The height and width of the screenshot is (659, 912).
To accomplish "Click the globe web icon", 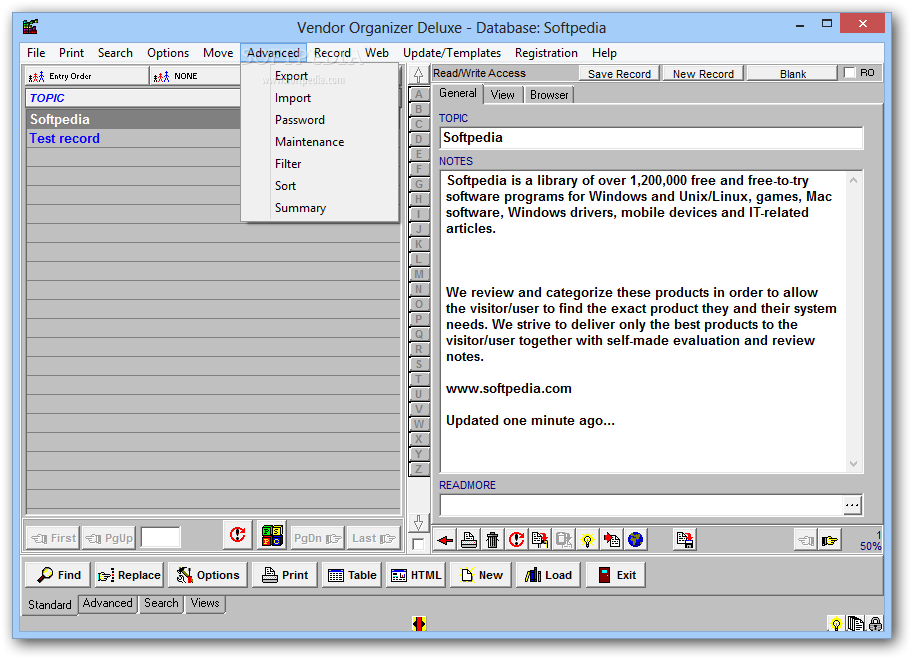I will 635,540.
